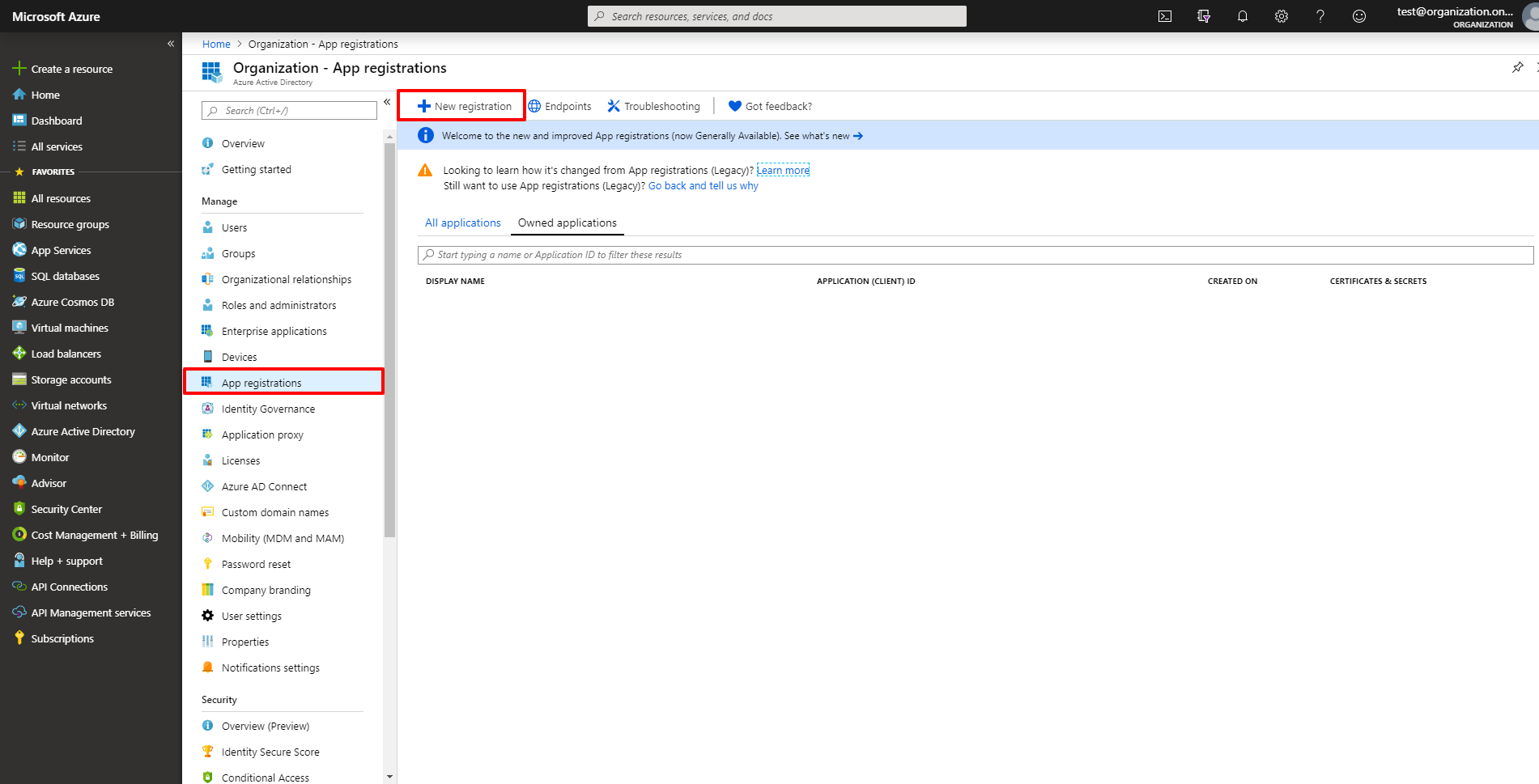The width and height of the screenshot is (1539, 784).
Task: Open API Connections
Action: coord(60,587)
